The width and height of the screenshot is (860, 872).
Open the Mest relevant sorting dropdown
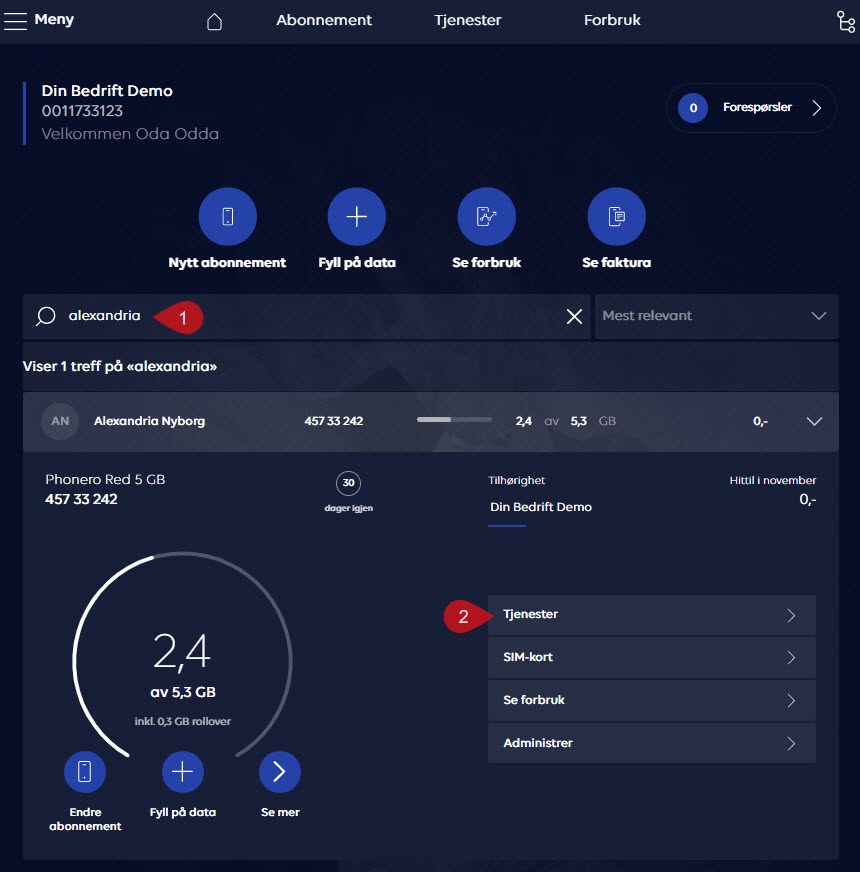[x=716, y=316]
